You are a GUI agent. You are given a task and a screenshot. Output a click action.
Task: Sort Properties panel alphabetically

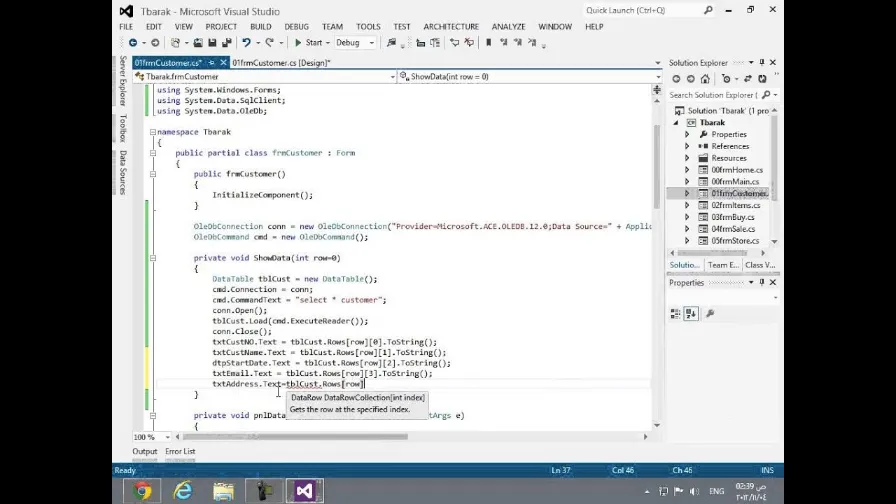tap(691, 313)
